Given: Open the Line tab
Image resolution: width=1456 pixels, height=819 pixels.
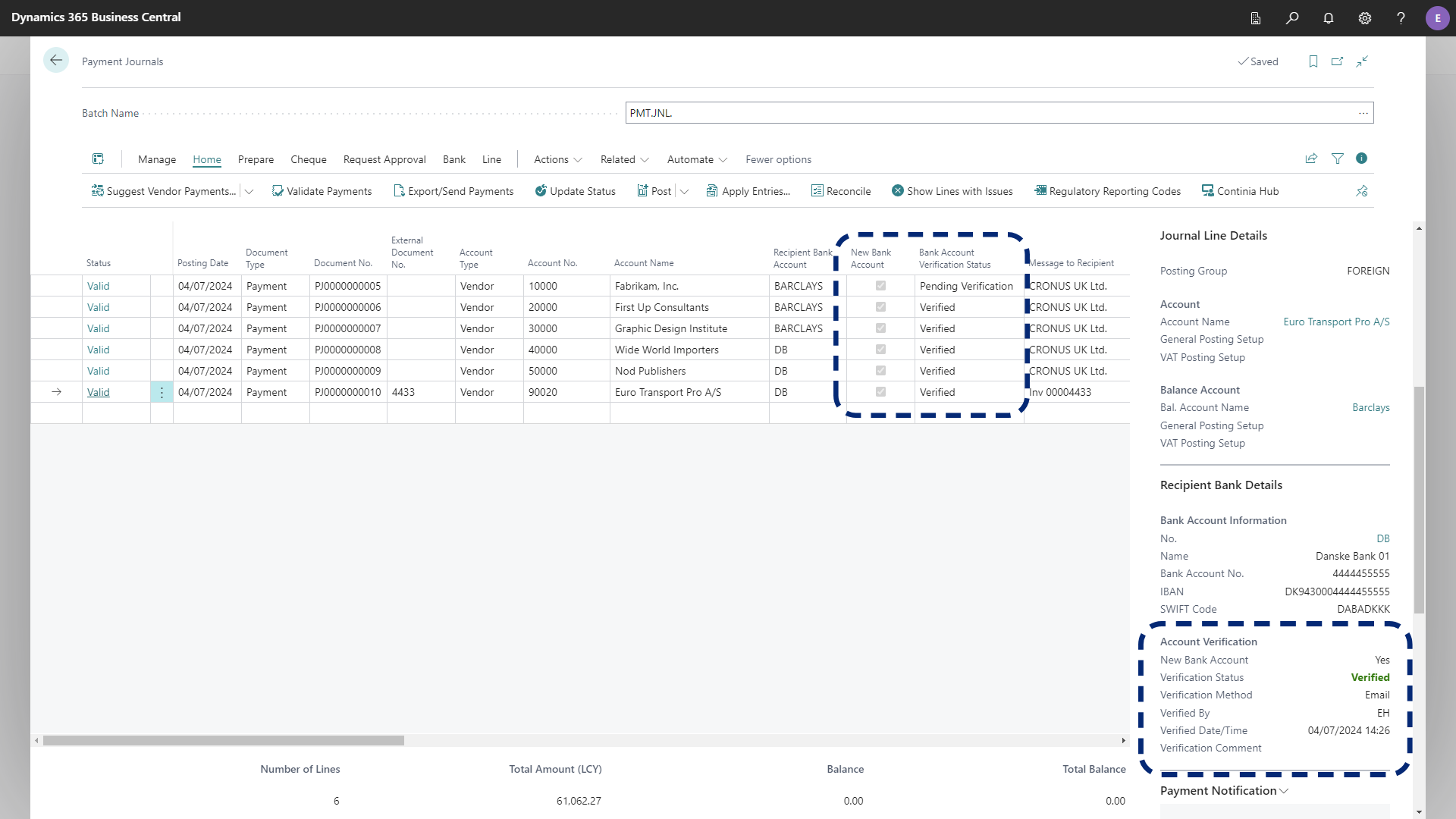Looking at the screenshot, I should pyautogui.click(x=491, y=159).
